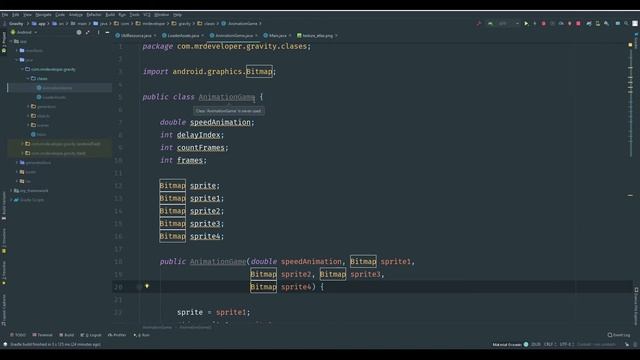This screenshot has width=640, height=360.
Task: Collapse the app module root
Action: [11, 41]
